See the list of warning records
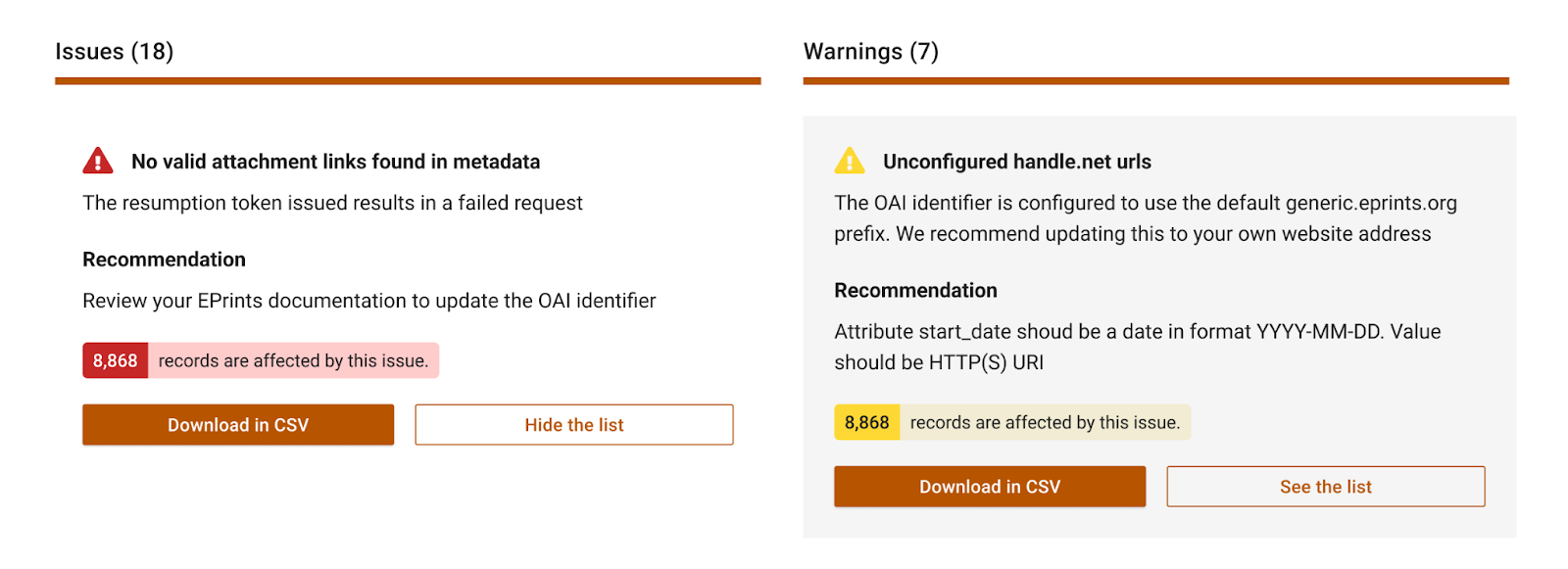This screenshot has width=1568, height=569. 1325,487
